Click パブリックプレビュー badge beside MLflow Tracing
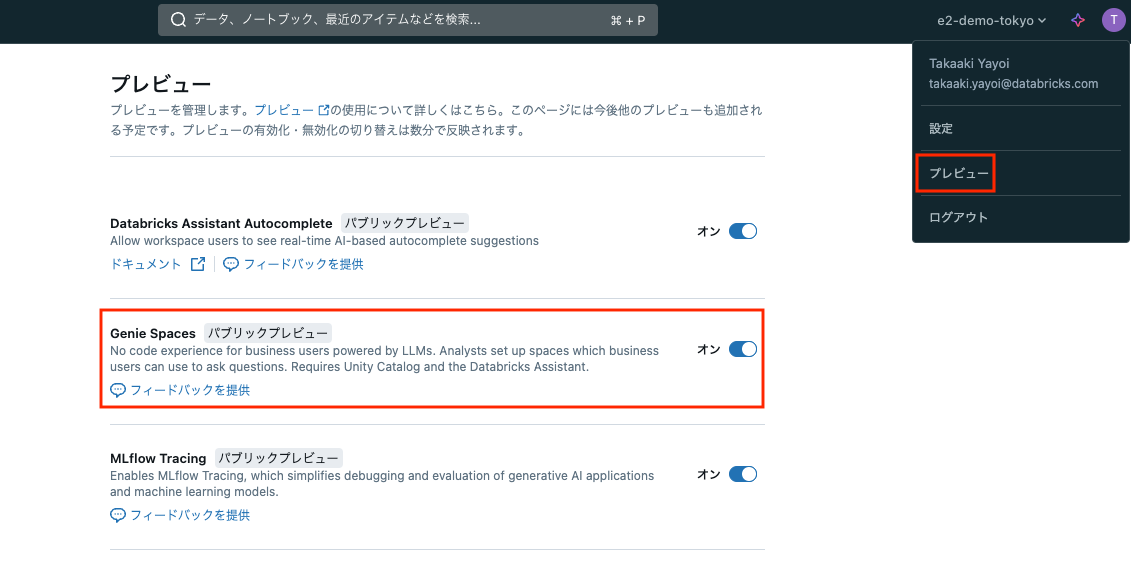 (x=278, y=458)
